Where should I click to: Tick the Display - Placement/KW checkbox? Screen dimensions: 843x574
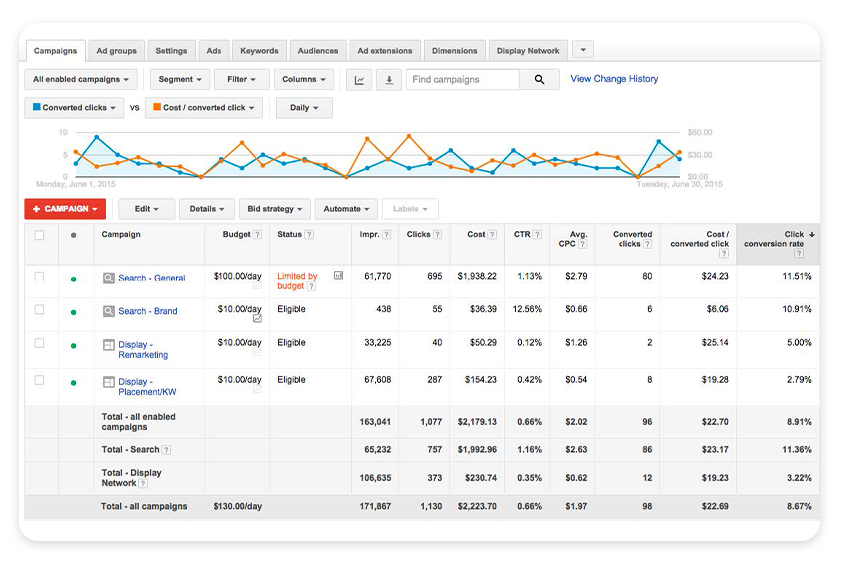tap(40, 381)
